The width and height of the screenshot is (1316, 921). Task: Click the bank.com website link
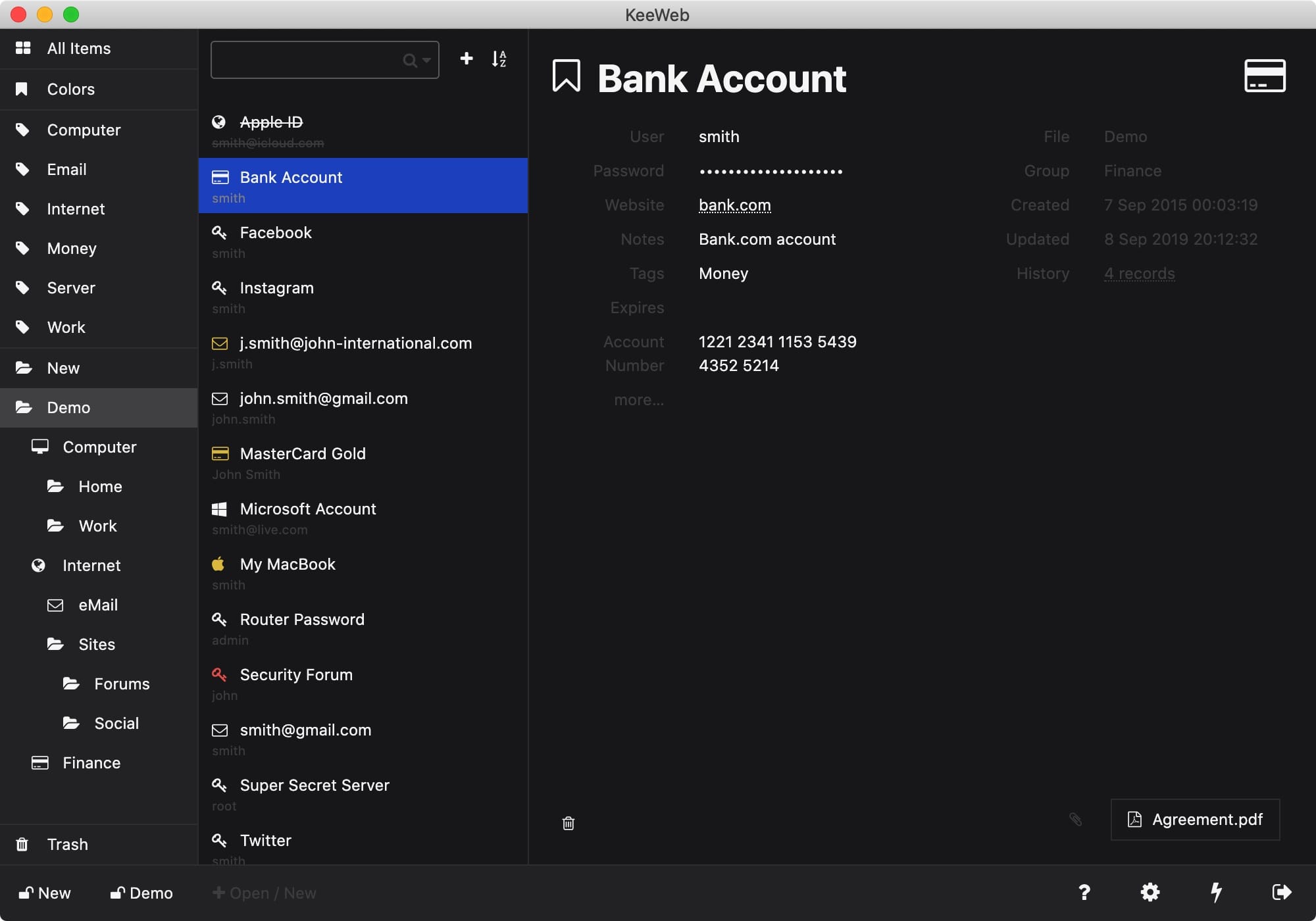734,204
